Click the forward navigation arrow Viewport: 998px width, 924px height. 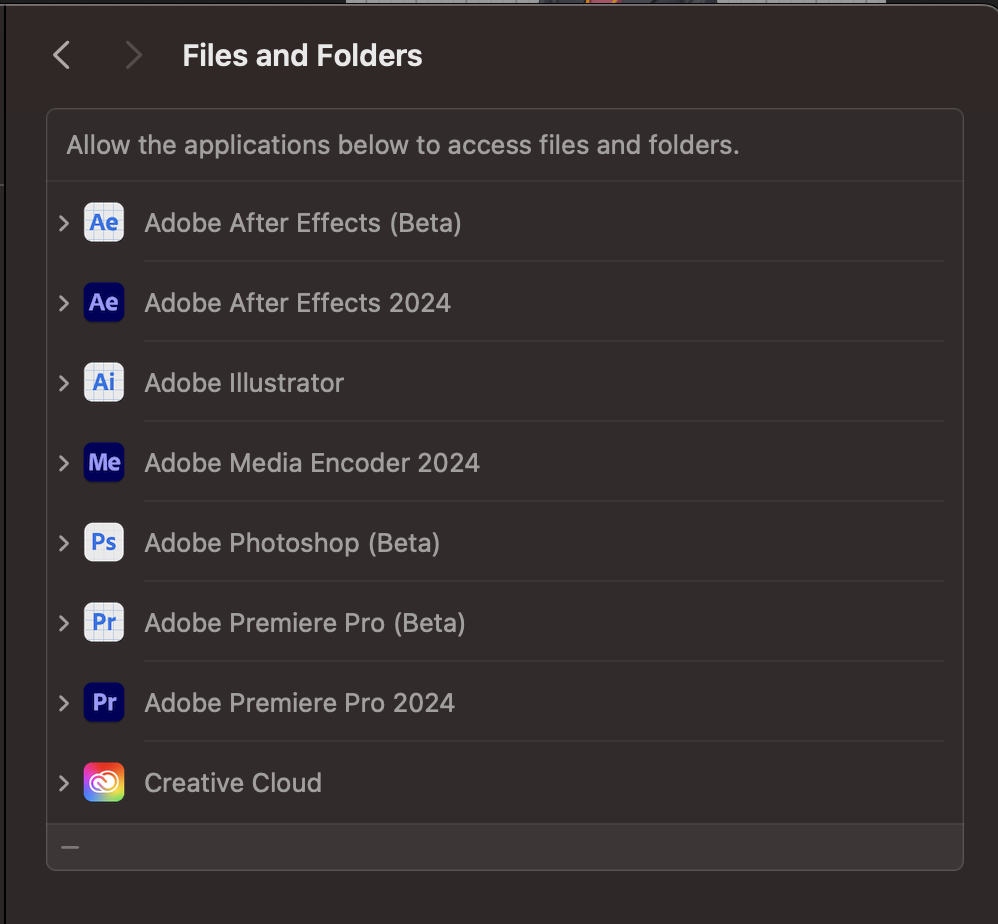coord(134,55)
